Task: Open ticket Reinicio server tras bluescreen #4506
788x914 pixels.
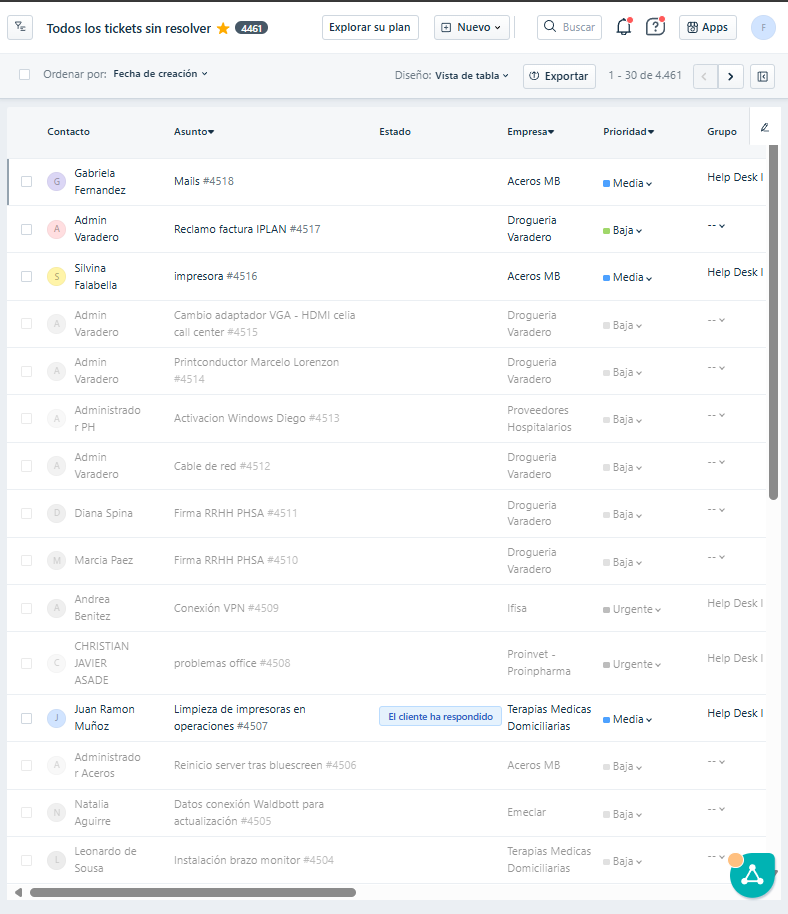Action: (x=265, y=765)
